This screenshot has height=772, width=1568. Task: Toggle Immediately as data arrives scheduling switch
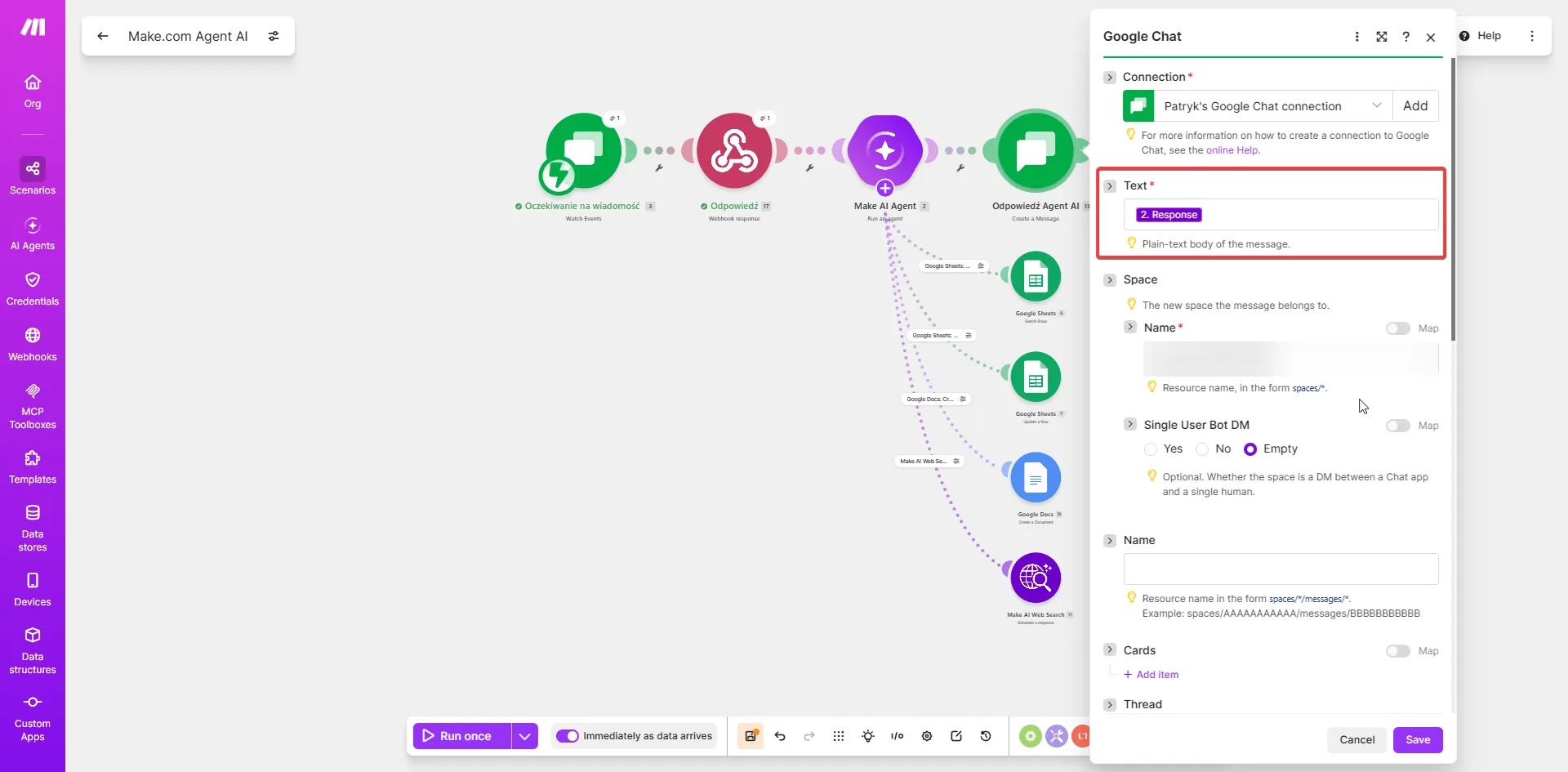[568, 736]
